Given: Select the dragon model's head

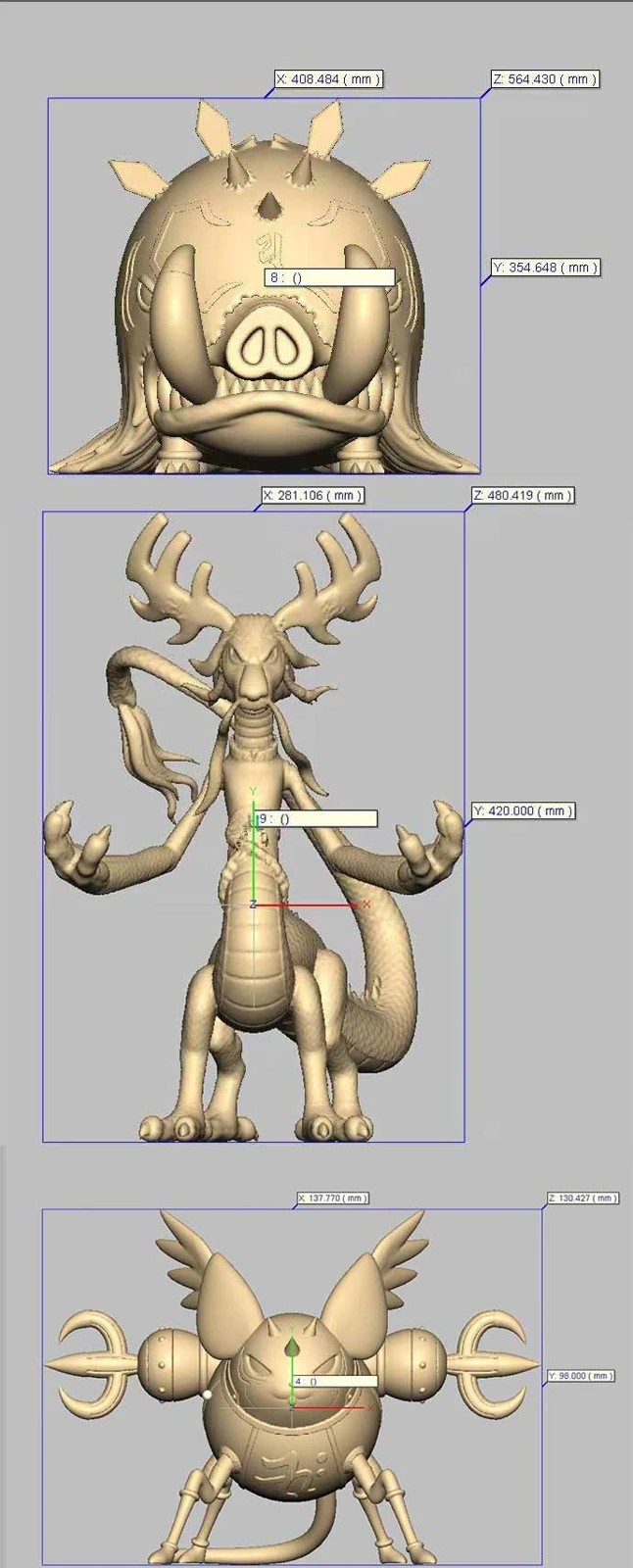Looking at the screenshot, I should point(253,666).
